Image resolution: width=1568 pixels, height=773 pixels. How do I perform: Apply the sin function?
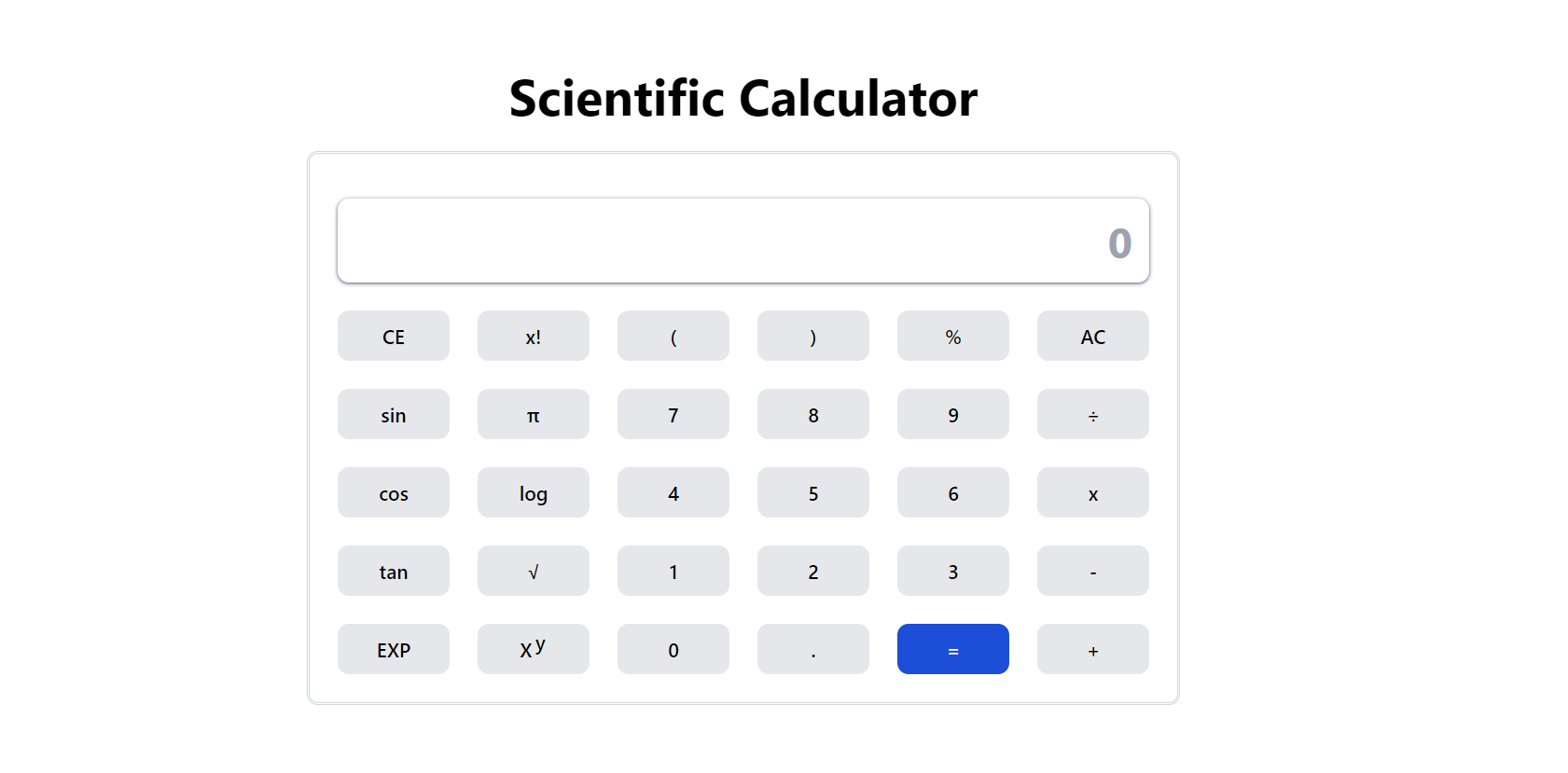[x=394, y=414]
